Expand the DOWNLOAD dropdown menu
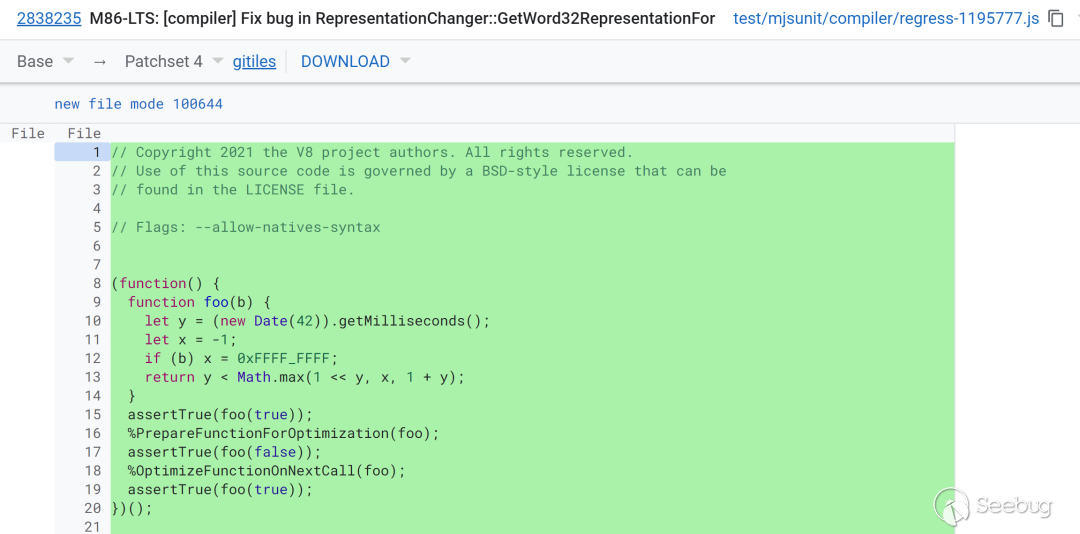The width and height of the screenshot is (1080, 534). pos(405,61)
